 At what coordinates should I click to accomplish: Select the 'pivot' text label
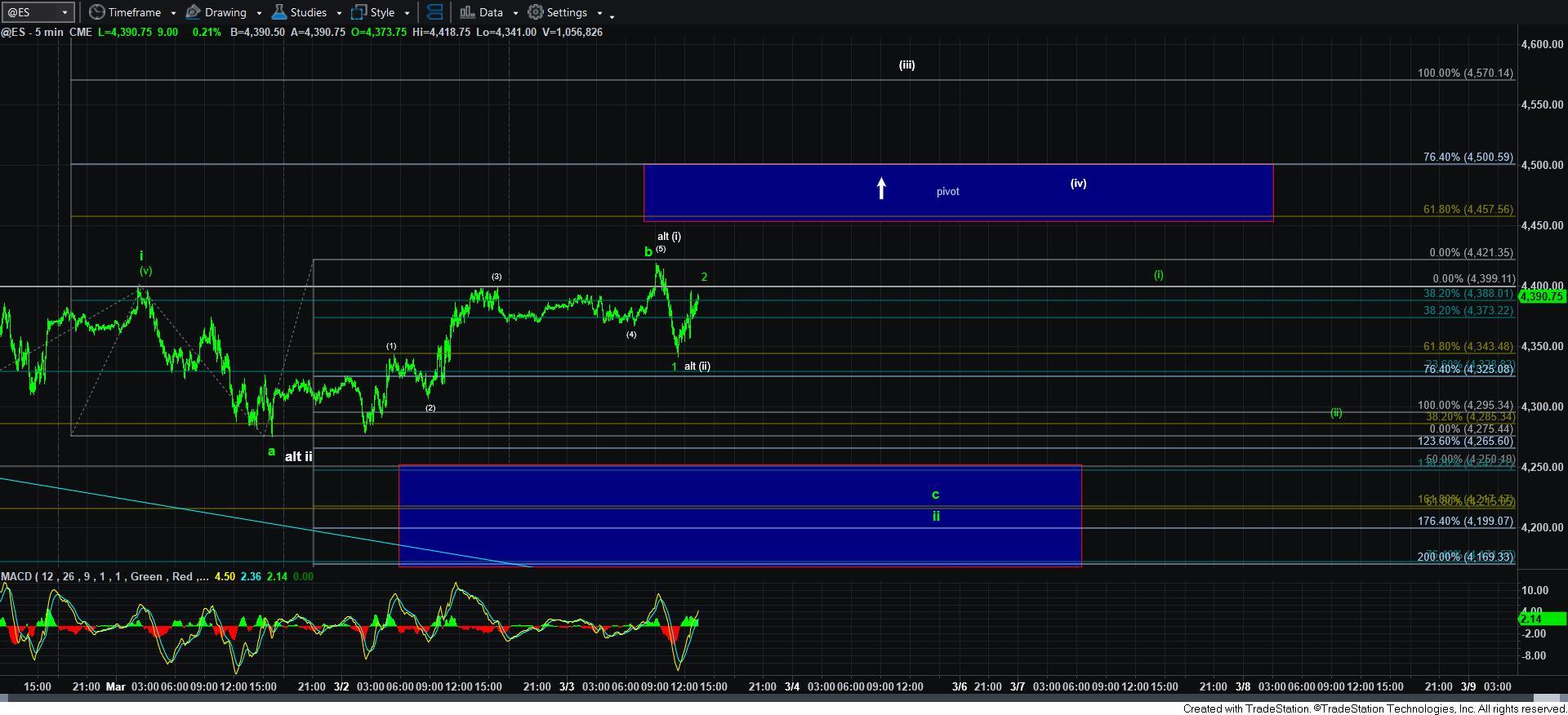[x=947, y=192]
